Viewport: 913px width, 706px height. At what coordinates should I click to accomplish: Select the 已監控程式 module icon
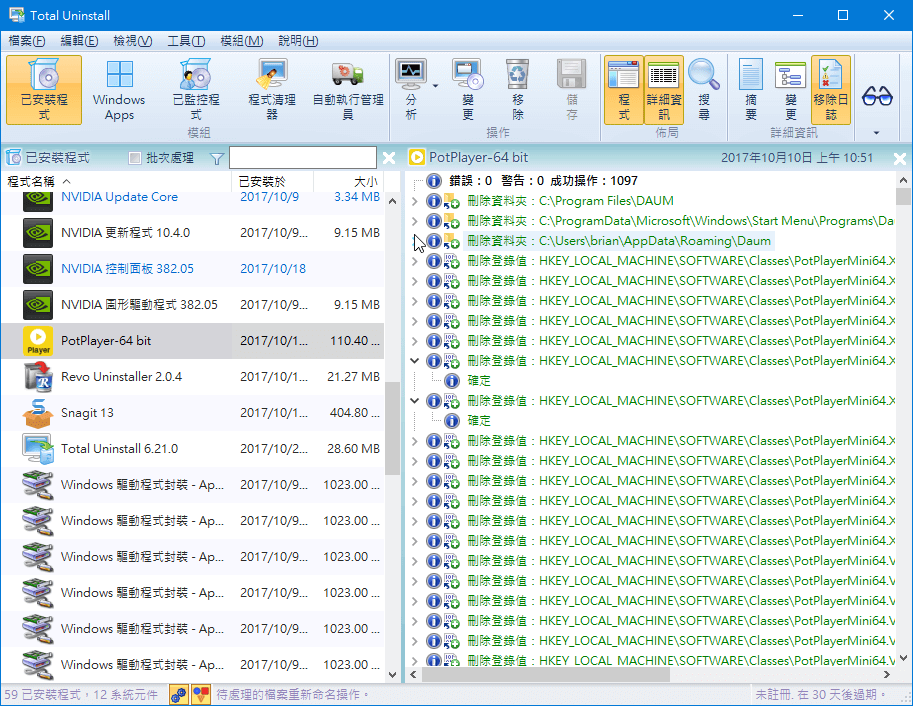point(195,90)
